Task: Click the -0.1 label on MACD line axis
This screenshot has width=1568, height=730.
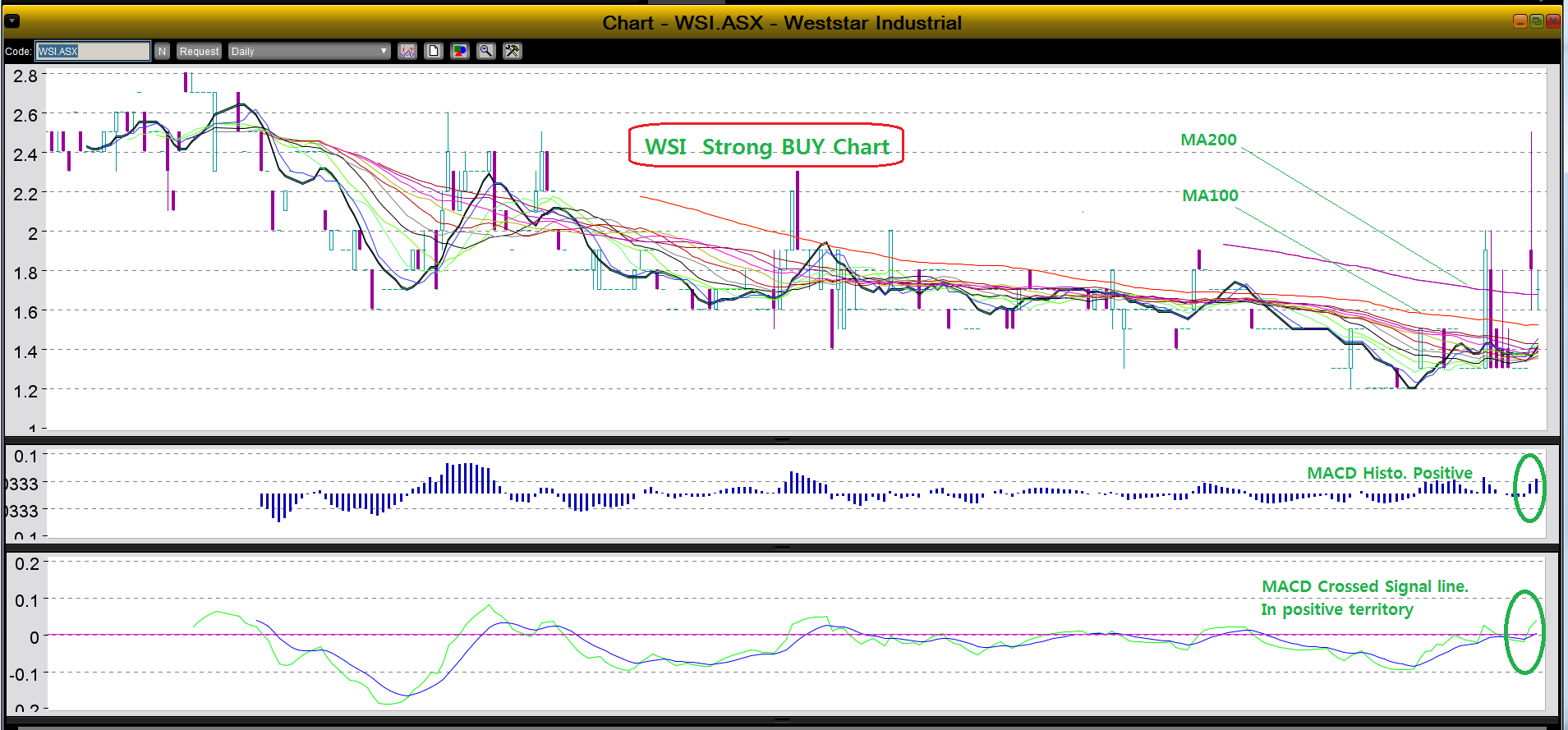Action: tap(24, 674)
